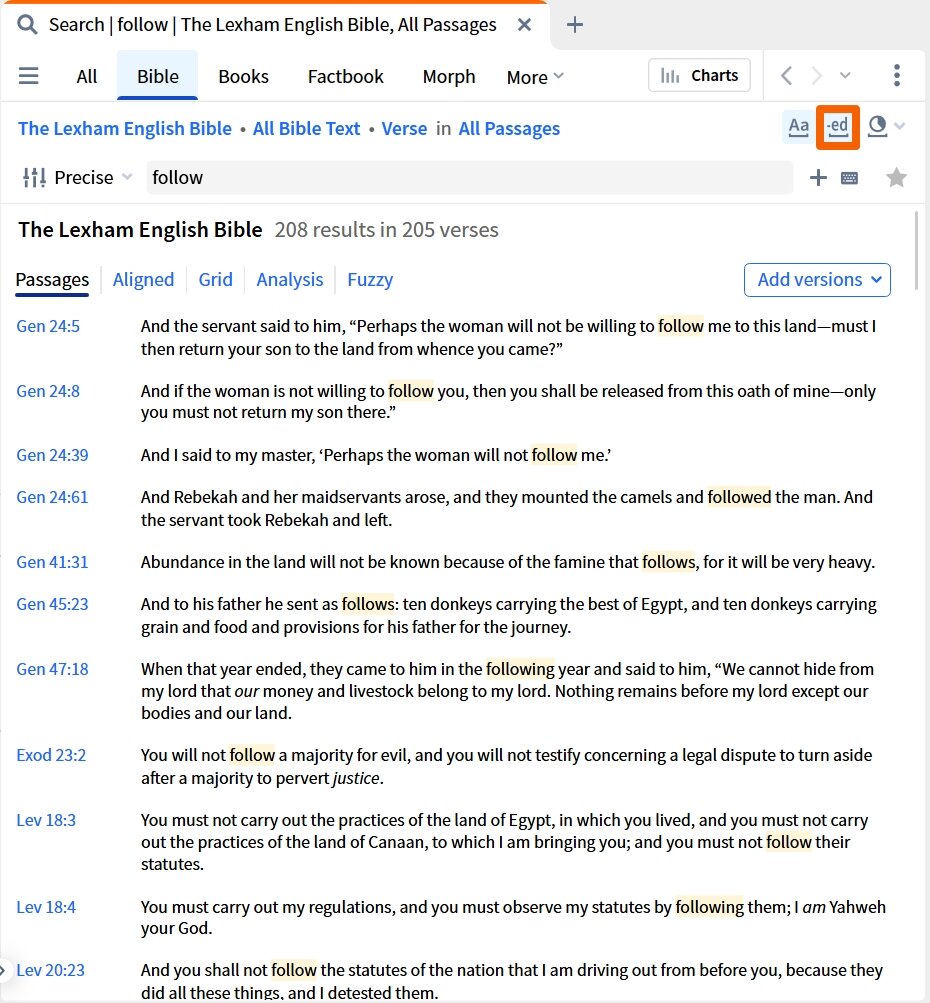The height and width of the screenshot is (1003, 930).
Task: Open Gen 24:8 reference
Action: point(48,391)
